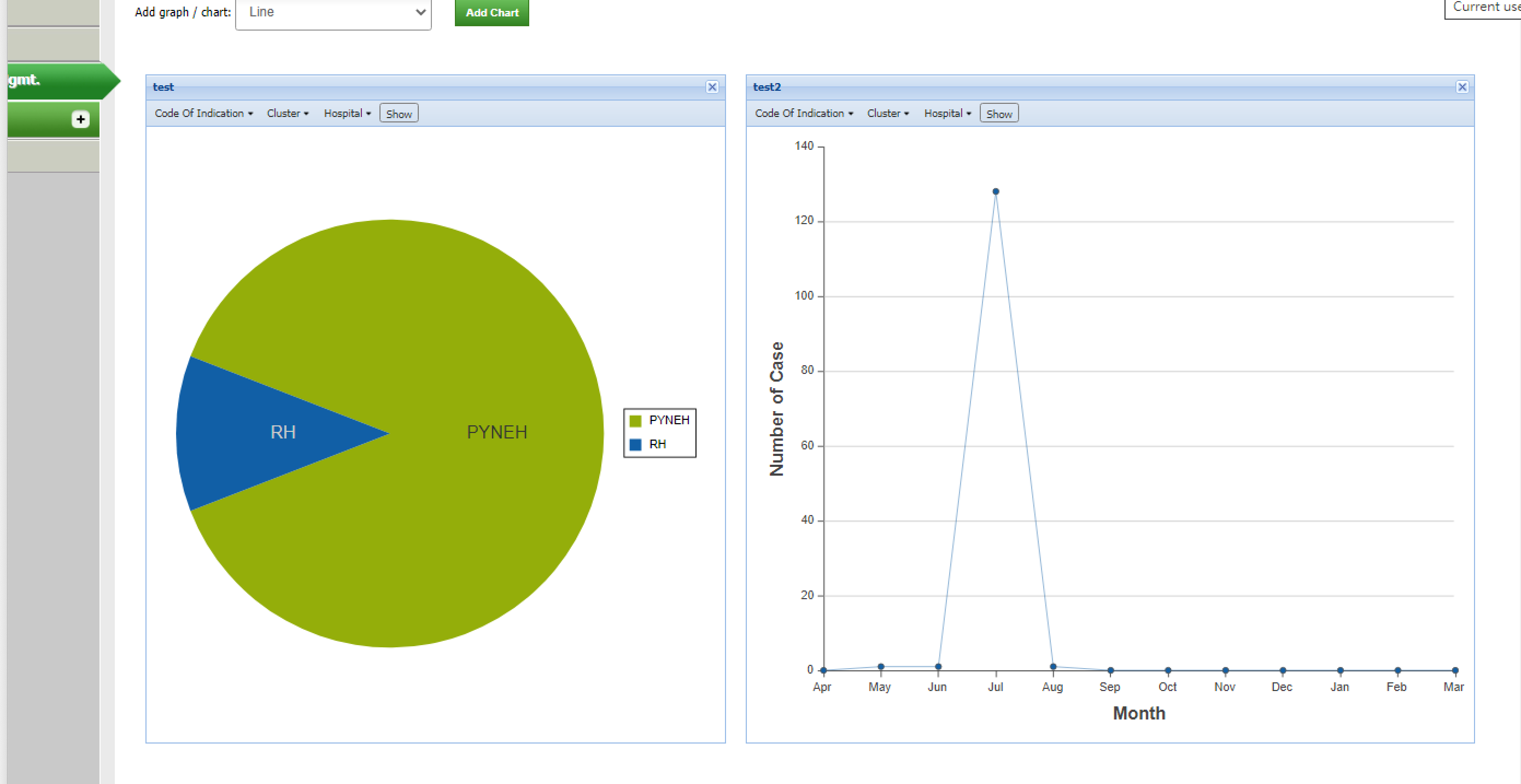Click Show button in test2 panel
The width and height of the screenshot is (1521, 784).
[999, 113]
